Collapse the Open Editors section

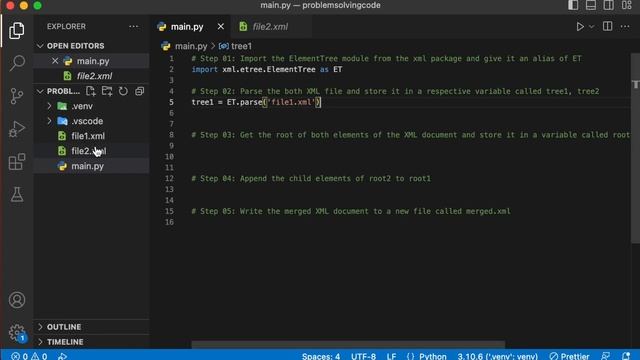(40, 46)
